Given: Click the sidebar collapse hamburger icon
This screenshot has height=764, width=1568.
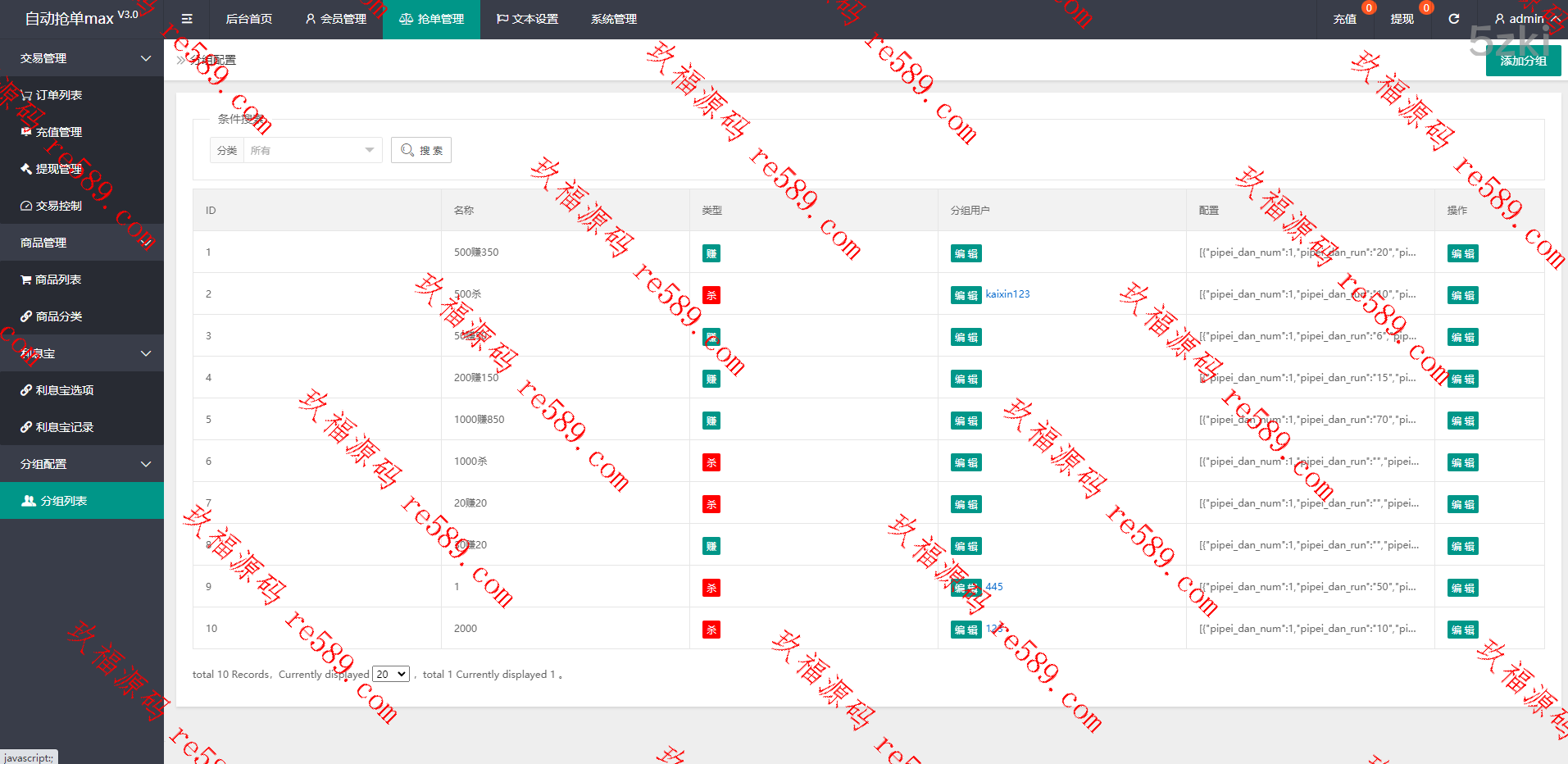Looking at the screenshot, I should point(187,19).
